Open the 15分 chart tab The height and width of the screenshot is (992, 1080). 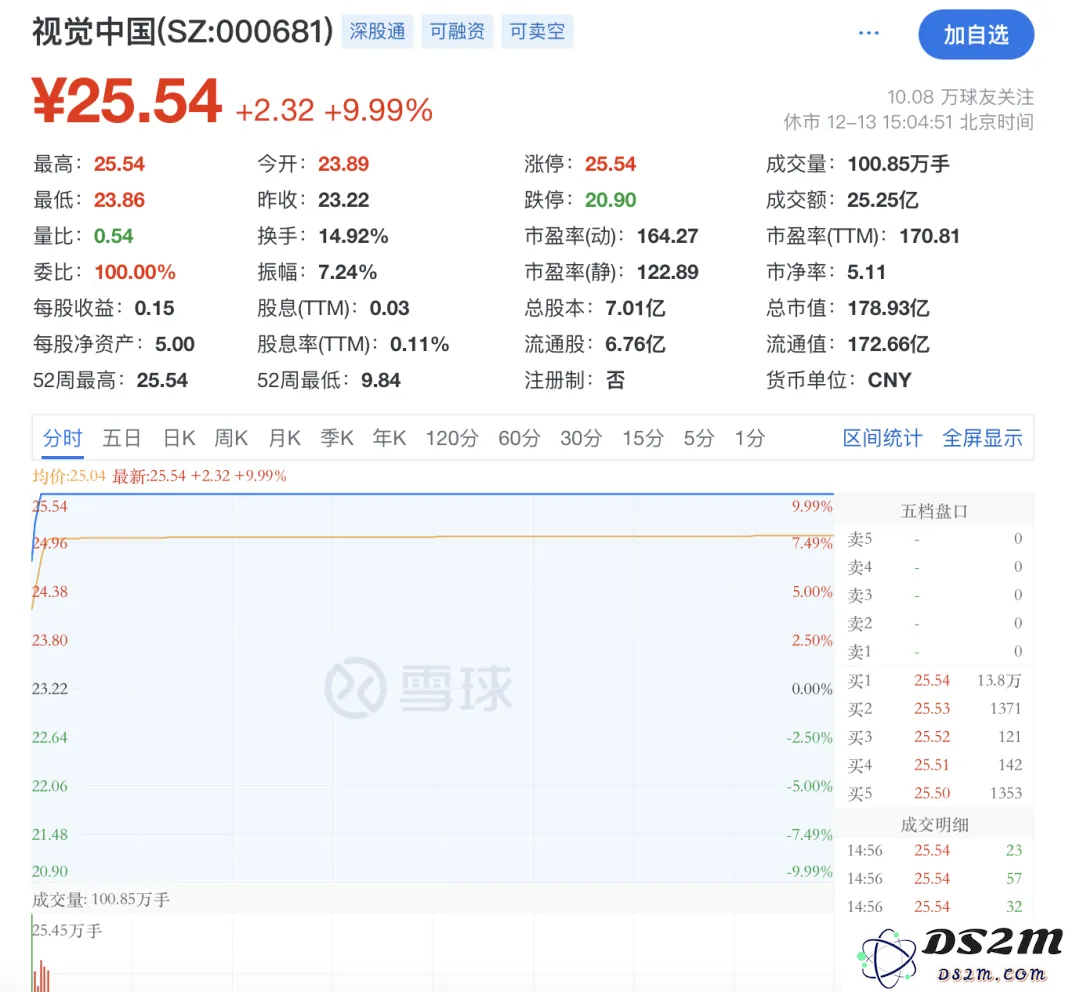point(643,438)
